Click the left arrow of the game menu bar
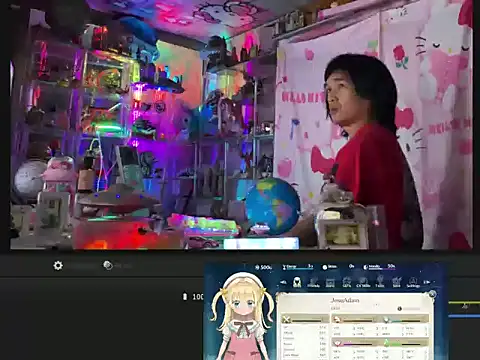480x360 pixels. (x=283, y=282)
